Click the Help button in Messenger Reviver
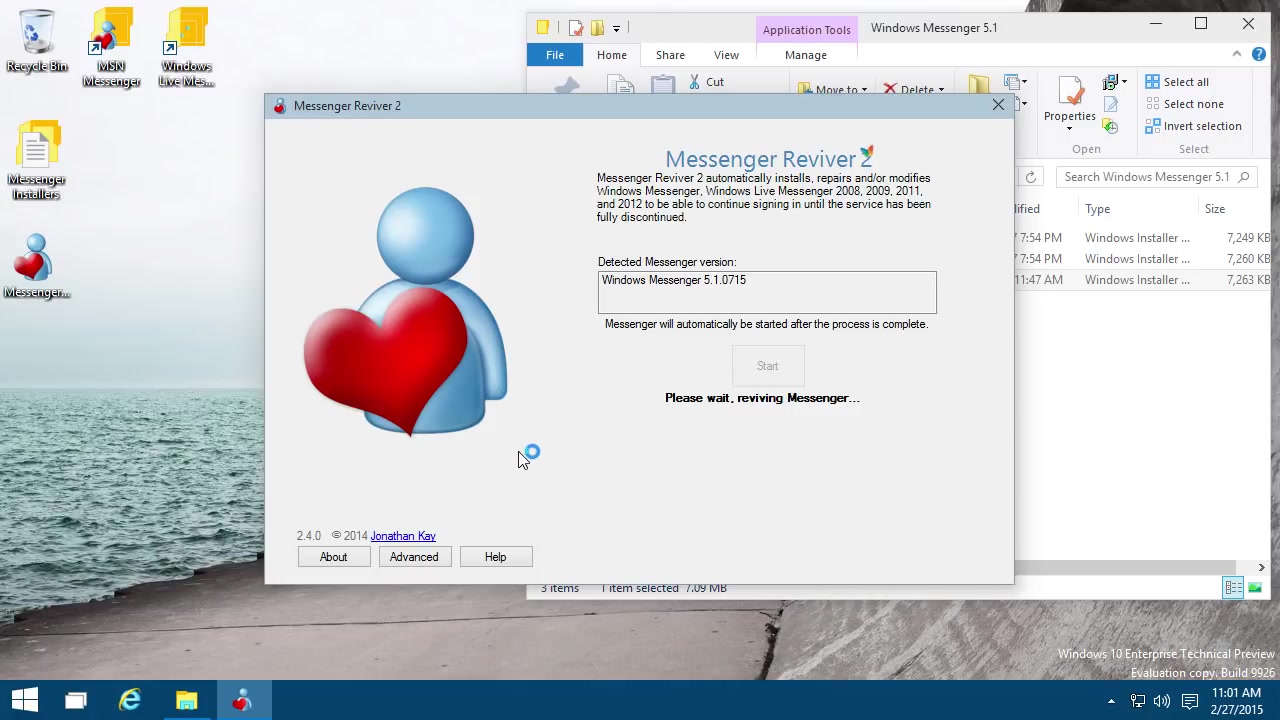 pos(495,557)
